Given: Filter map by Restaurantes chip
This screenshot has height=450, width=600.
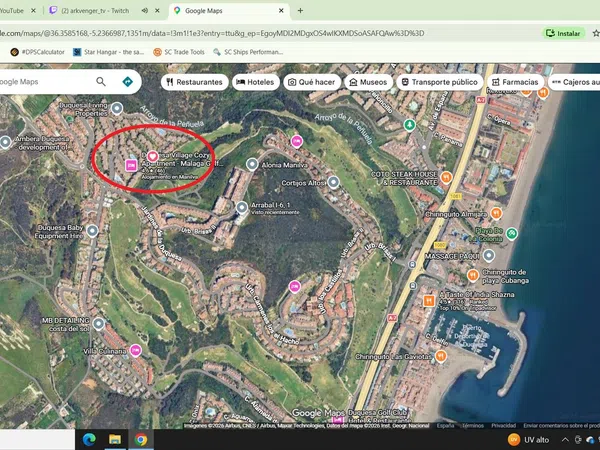Looking at the screenshot, I should [194, 82].
